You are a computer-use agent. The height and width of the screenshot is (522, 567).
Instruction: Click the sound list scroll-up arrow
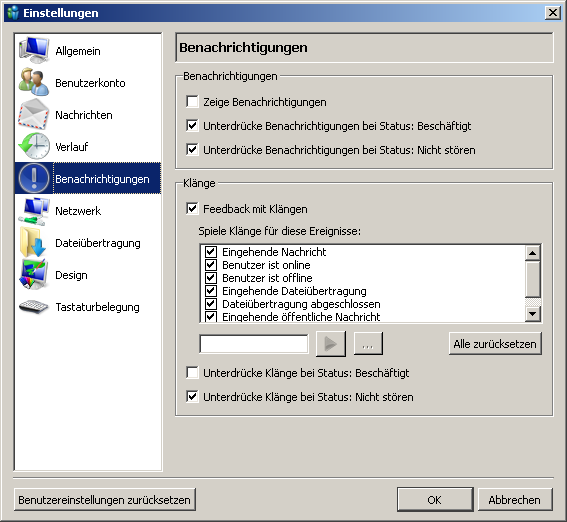(533, 253)
